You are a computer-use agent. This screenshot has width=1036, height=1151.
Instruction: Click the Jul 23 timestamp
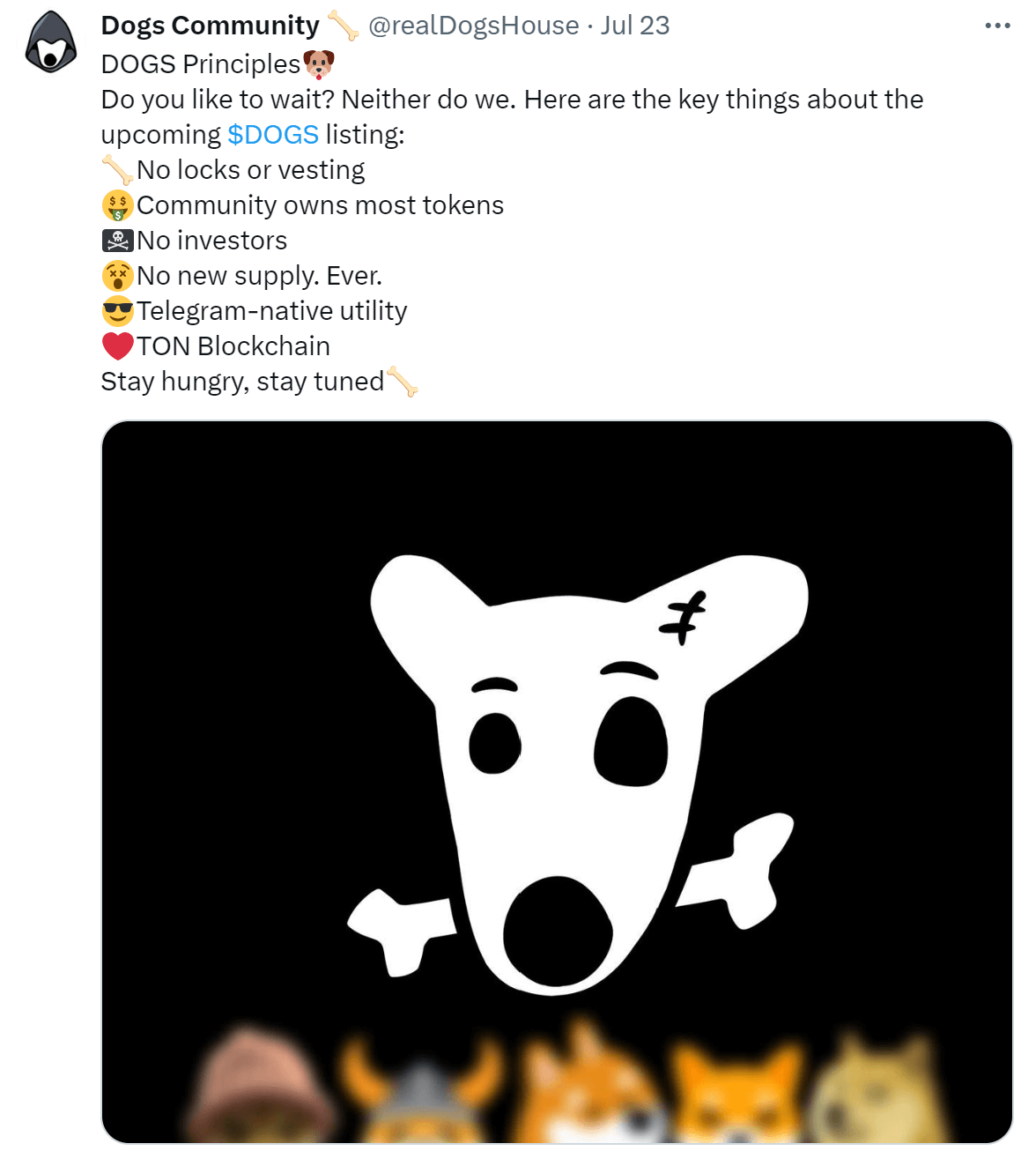pyautogui.click(x=637, y=26)
